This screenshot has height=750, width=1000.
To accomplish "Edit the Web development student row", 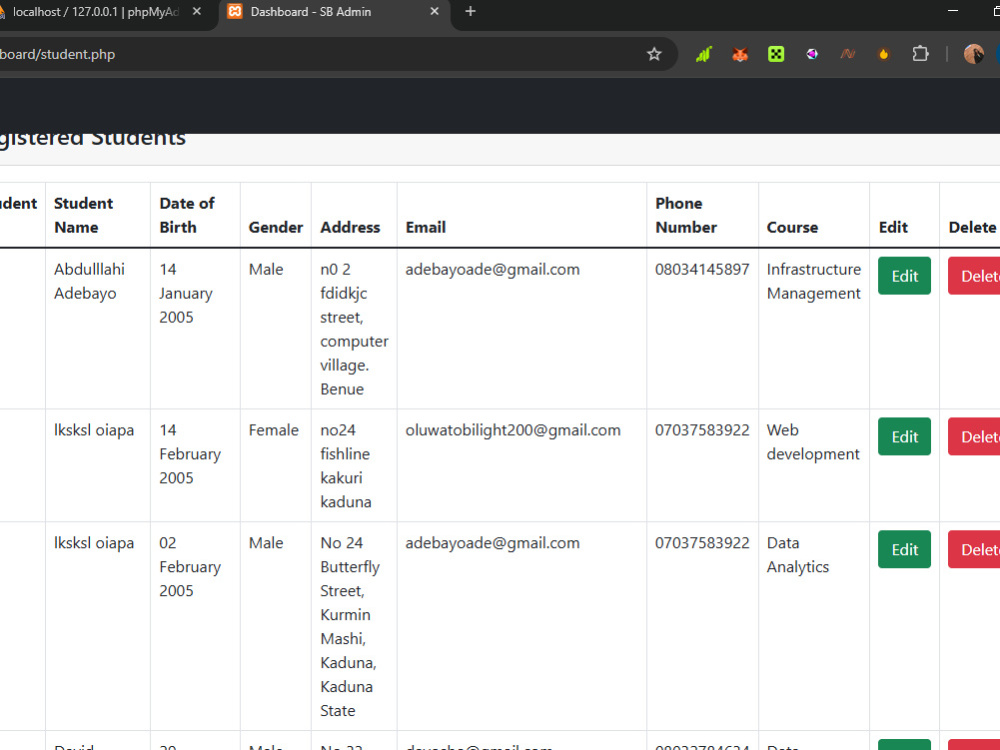I will point(904,436).
